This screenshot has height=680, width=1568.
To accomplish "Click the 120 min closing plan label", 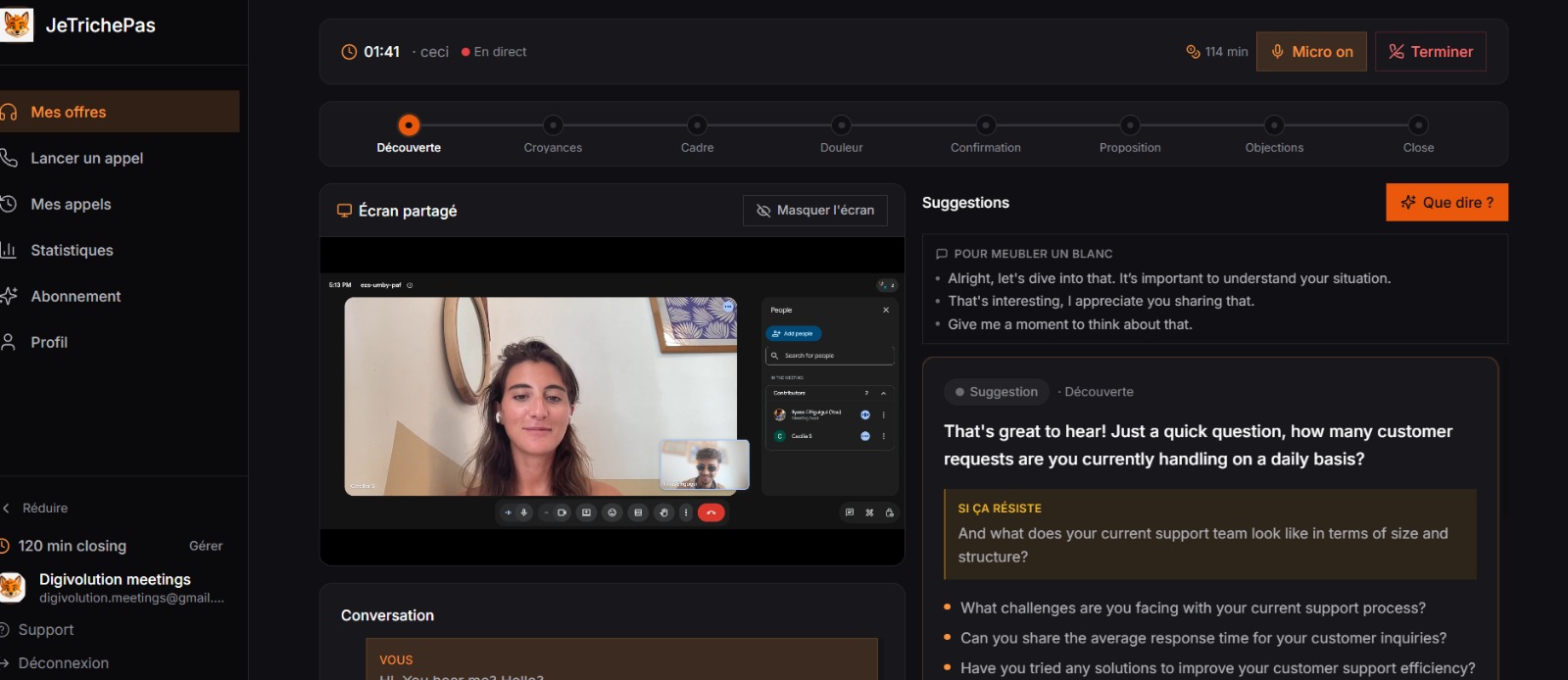I will coord(73,546).
